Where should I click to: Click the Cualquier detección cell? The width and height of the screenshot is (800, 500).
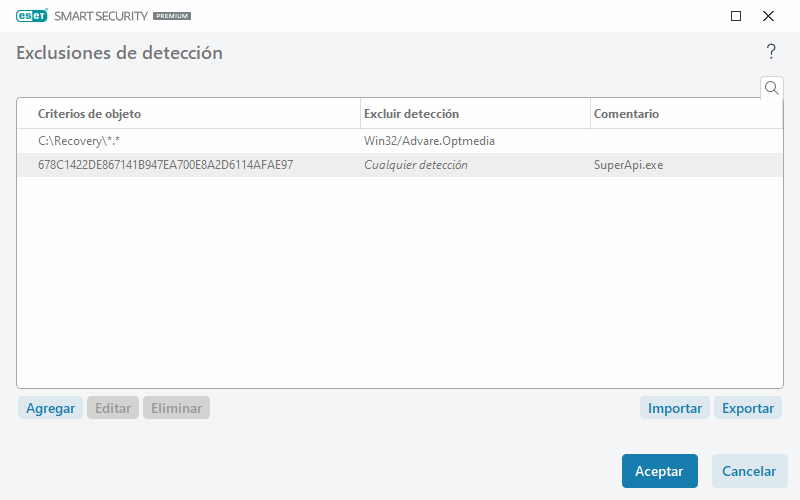coord(415,165)
